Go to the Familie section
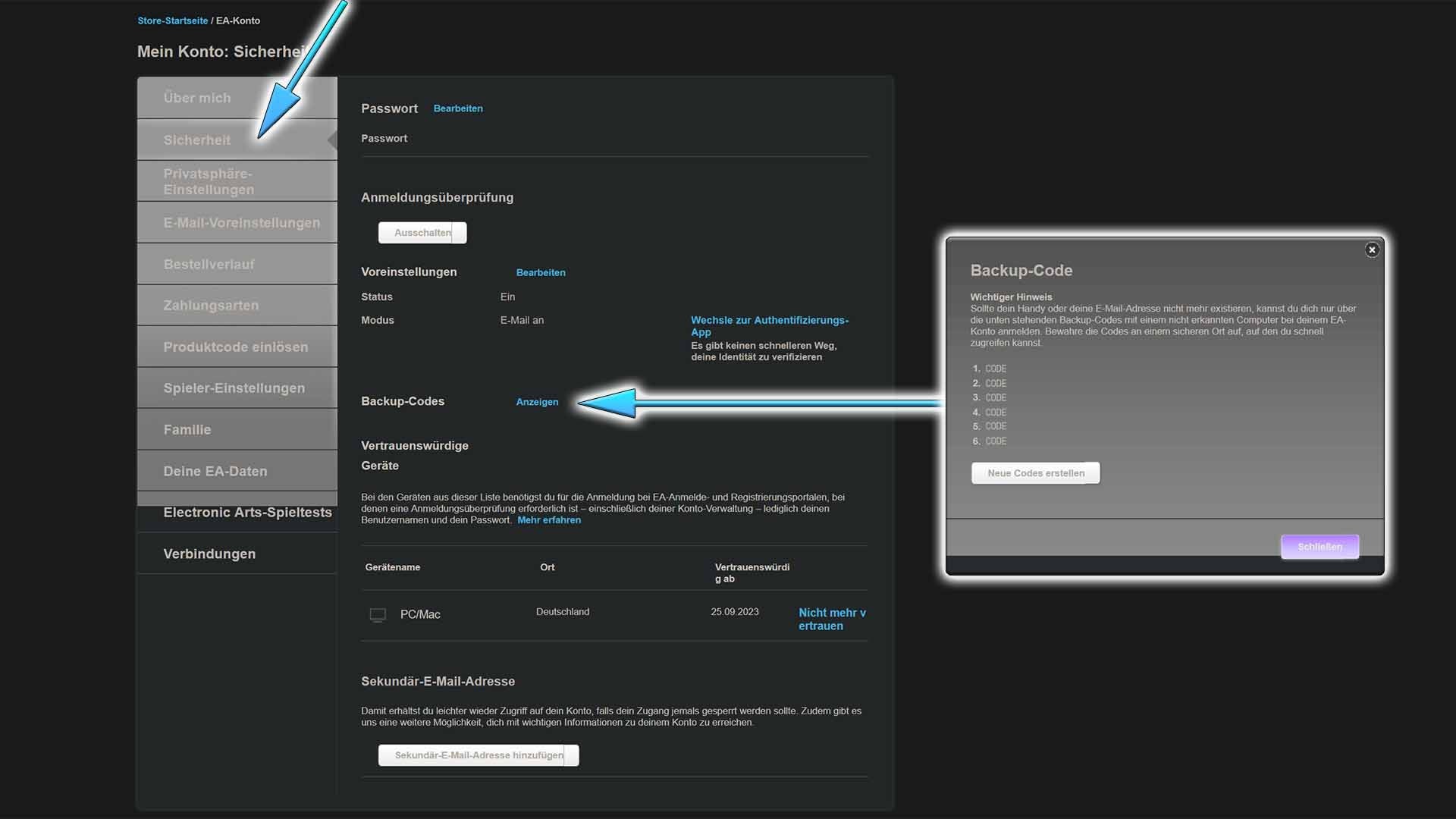1456x819 pixels. pyautogui.click(x=187, y=429)
